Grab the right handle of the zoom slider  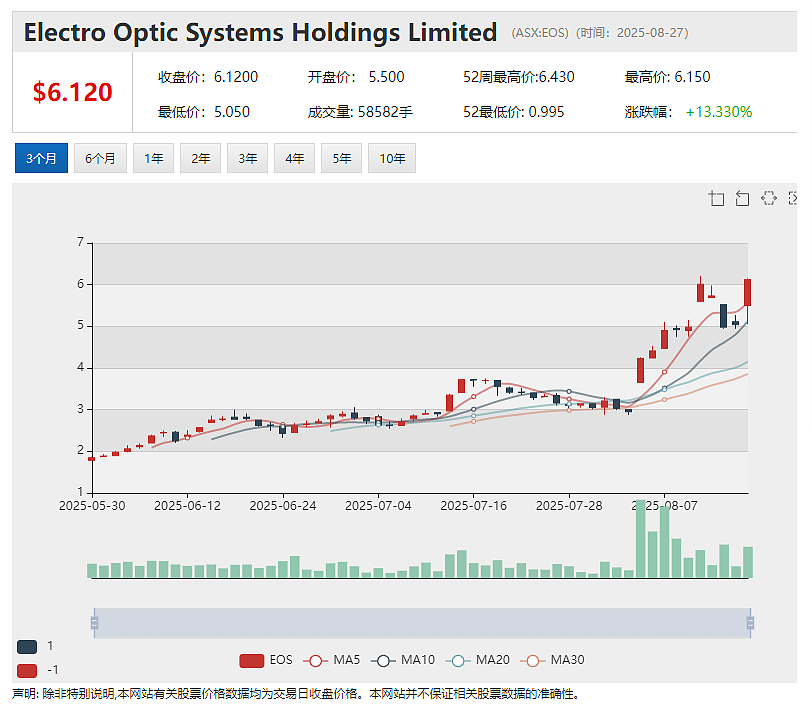click(750, 623)
